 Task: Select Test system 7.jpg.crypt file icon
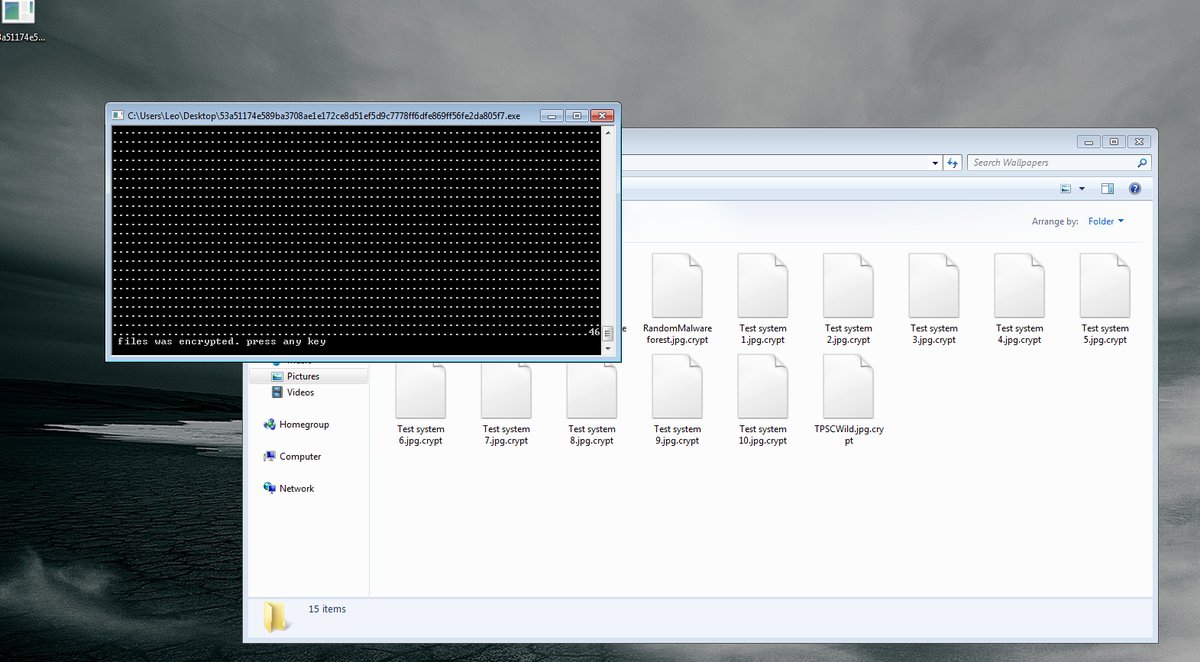[506, 388]
